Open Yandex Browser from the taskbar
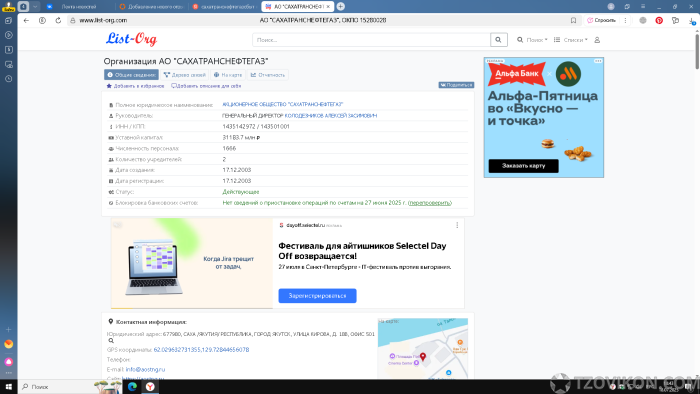The image size is (700, 394). click(x=150, y=387)
